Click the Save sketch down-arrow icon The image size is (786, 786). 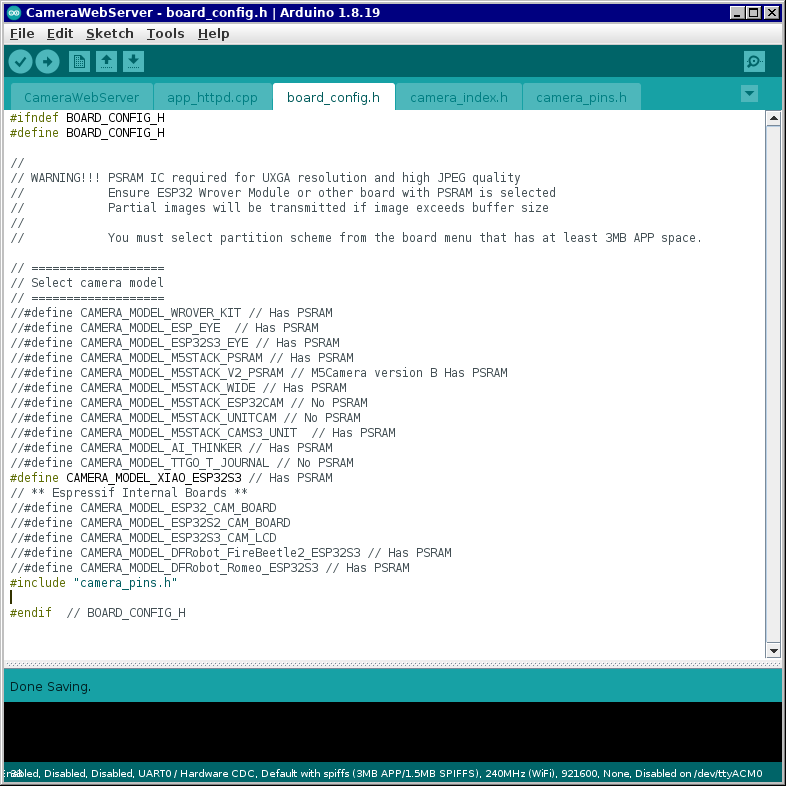click(133, 62)
